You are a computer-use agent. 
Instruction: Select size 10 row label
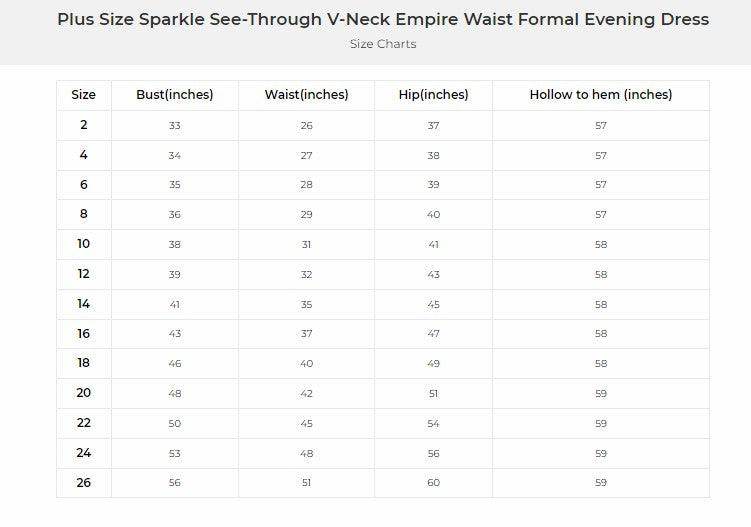84,244
